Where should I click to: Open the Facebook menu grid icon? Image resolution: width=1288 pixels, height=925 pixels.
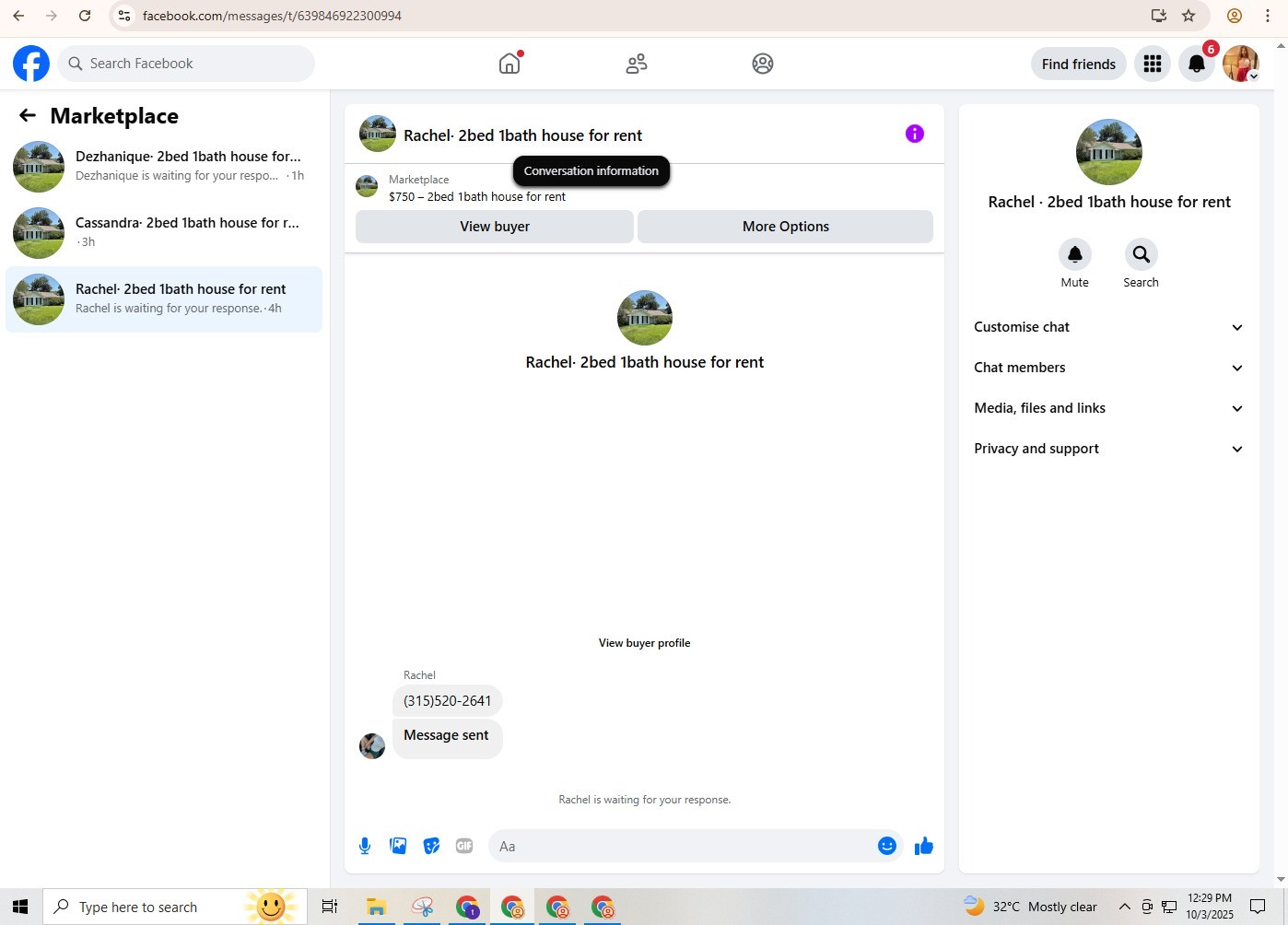click(1153, 64)
